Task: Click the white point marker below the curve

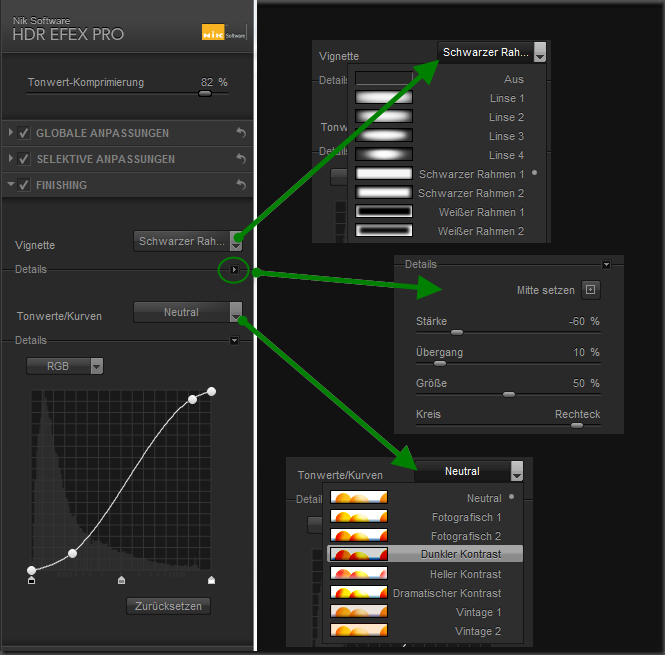Action: click(211, 580)
